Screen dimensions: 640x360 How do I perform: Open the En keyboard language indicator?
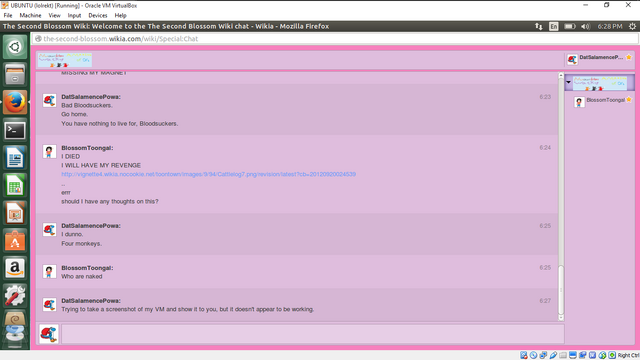point(553,26)
